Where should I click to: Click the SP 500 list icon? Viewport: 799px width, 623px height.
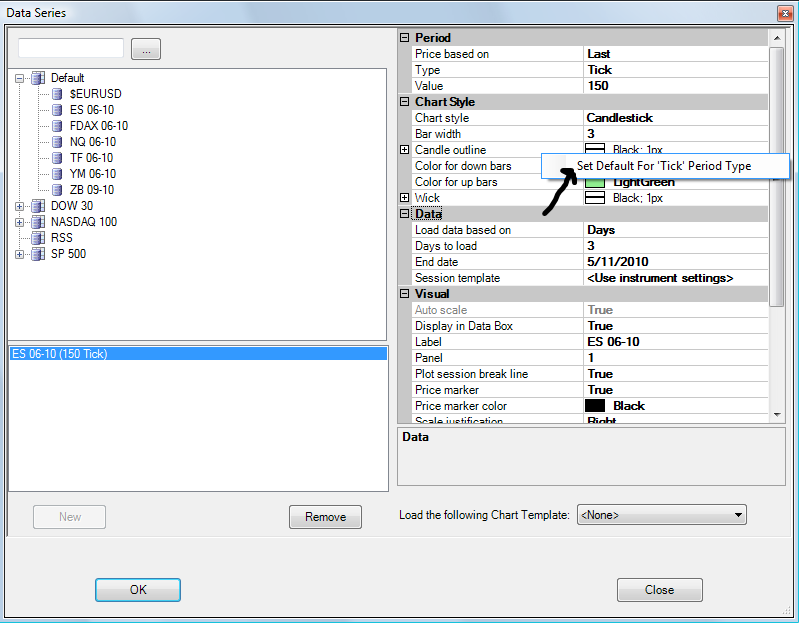point(38,254)
